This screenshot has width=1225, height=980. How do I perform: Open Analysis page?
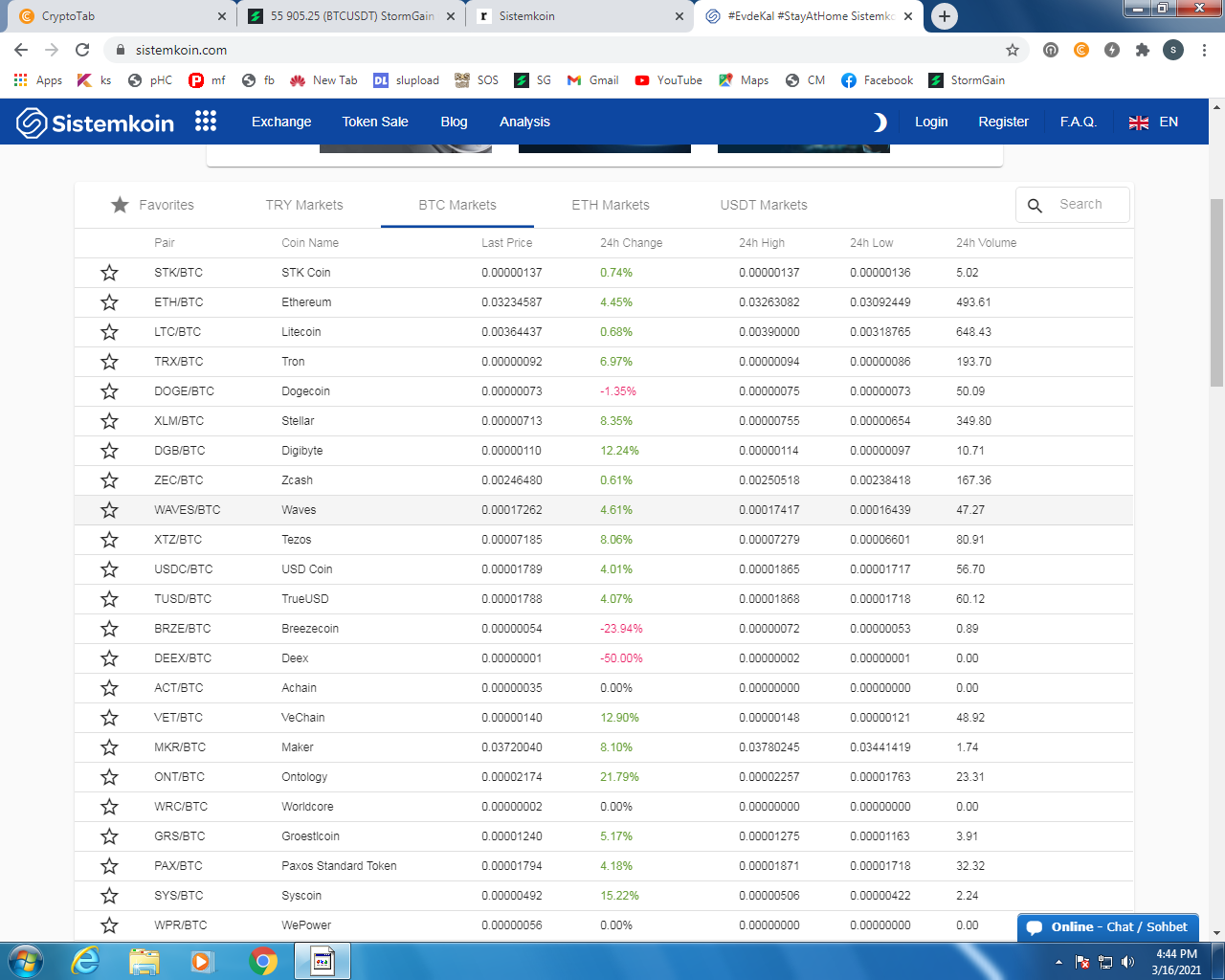tap(524, 122)
